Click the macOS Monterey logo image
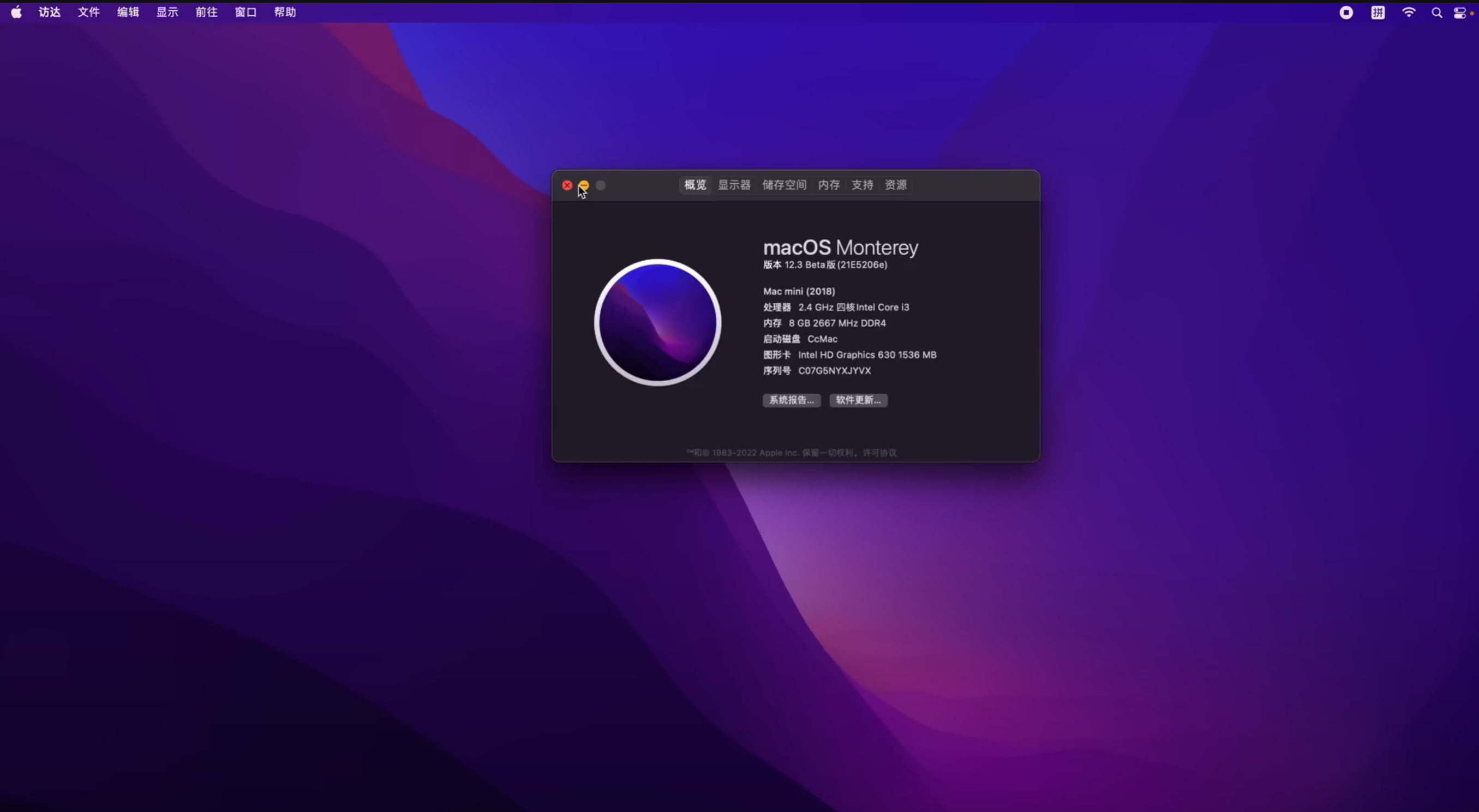This screenshot has height=812, width=1479. coord(657,322)
